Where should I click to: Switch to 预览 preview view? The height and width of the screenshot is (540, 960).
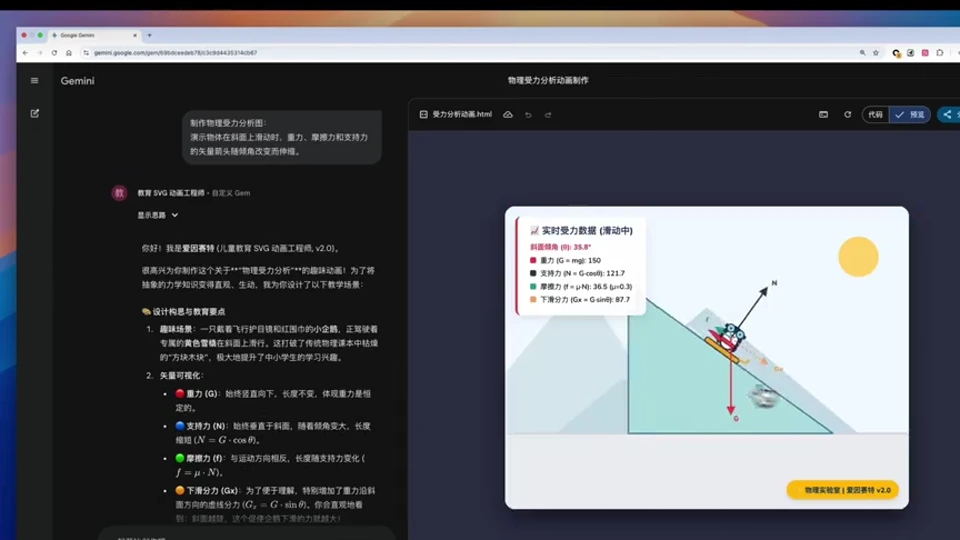pyautogui.click(x=910, y=114)
